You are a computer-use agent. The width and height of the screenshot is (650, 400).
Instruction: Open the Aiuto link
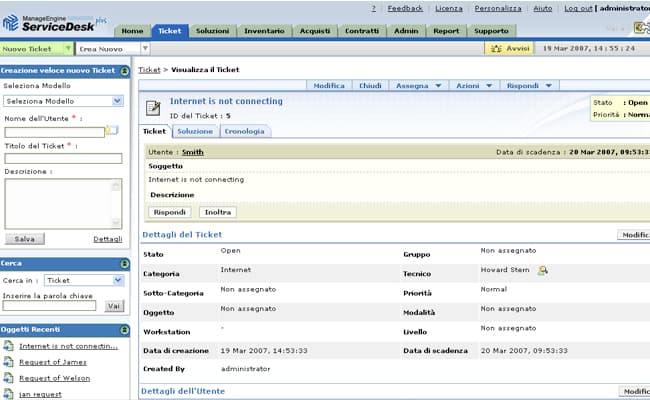[543, 8]
